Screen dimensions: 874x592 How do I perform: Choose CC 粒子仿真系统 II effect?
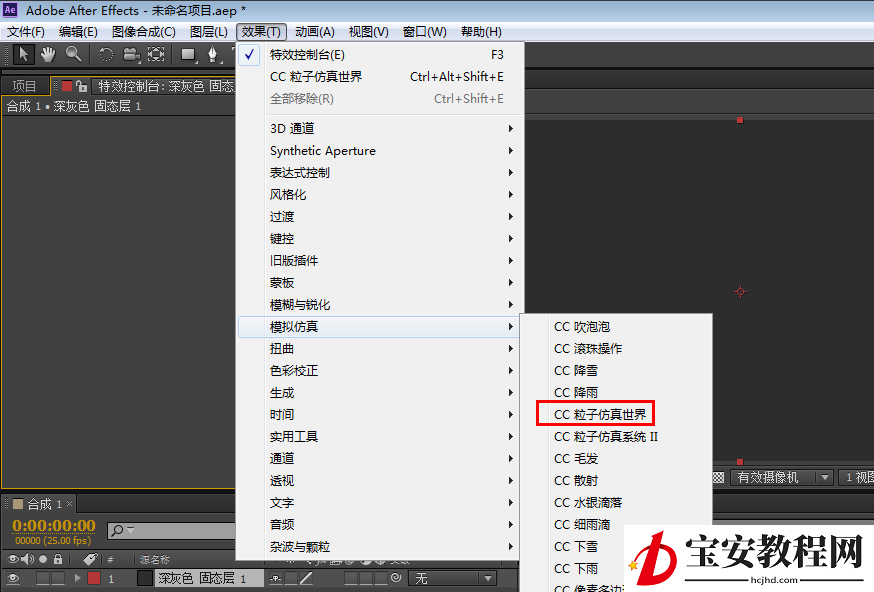[616, 437]
